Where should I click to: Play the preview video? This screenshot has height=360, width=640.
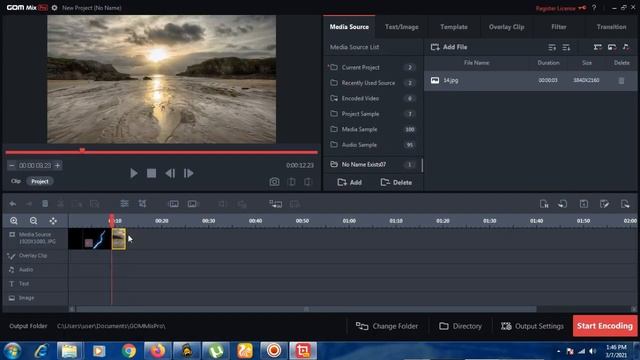click(133, 173)
